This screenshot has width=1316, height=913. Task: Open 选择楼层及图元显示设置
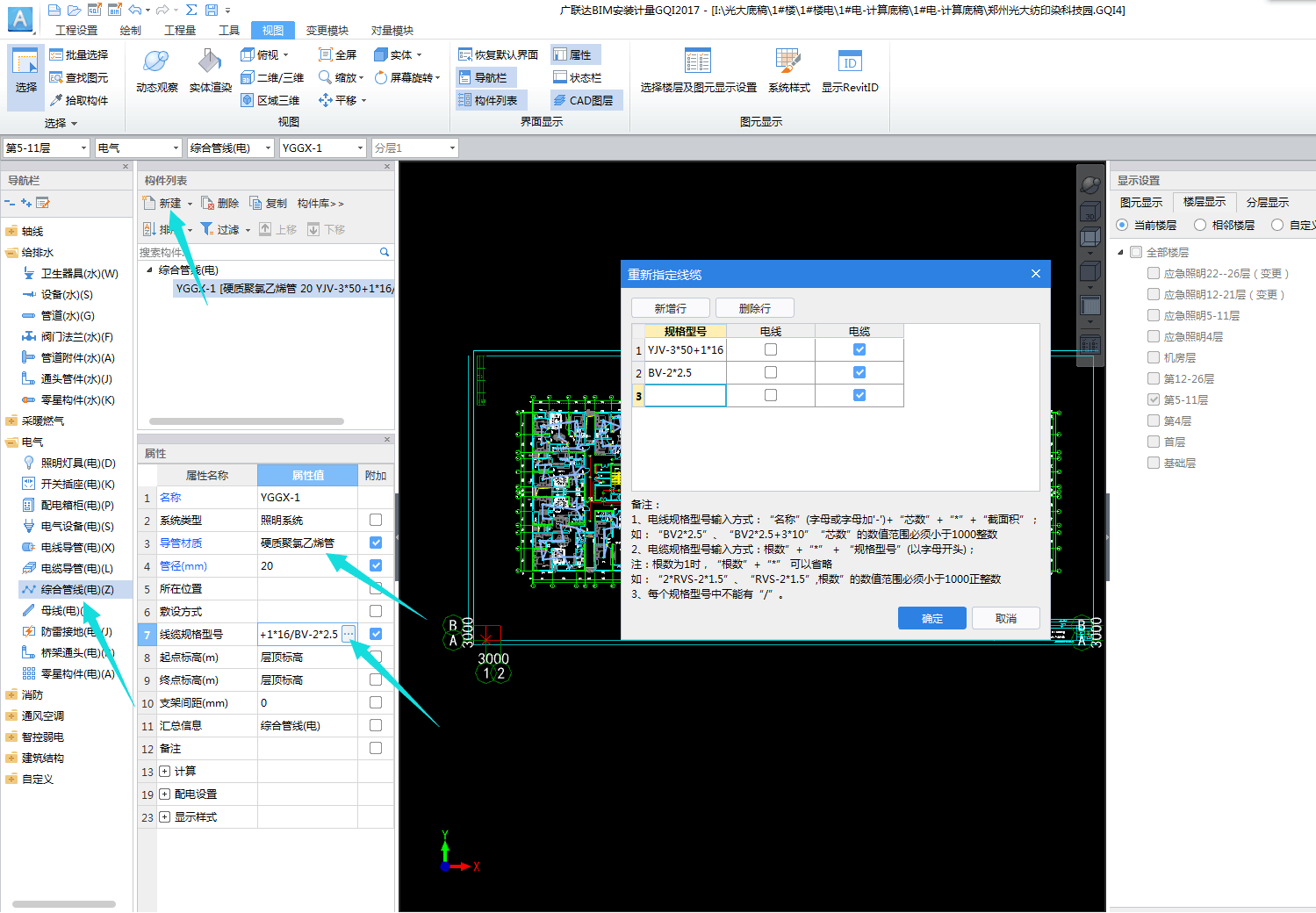(x=698, y=70)
